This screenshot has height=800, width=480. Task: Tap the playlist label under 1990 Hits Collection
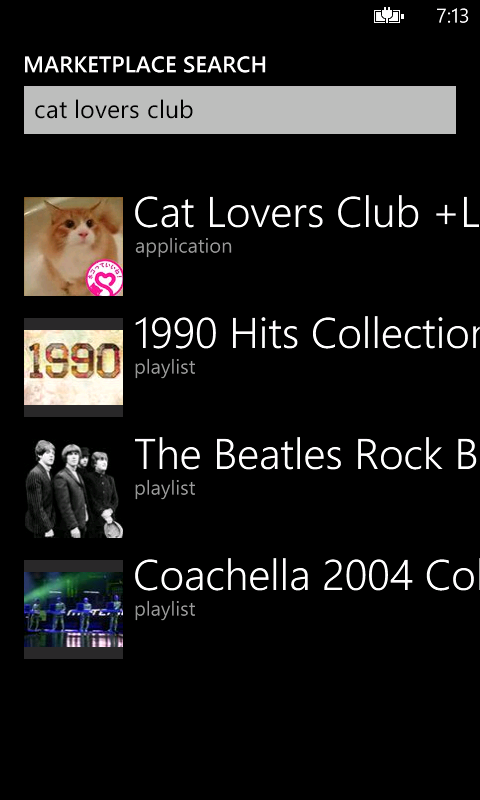click(165, 368)
